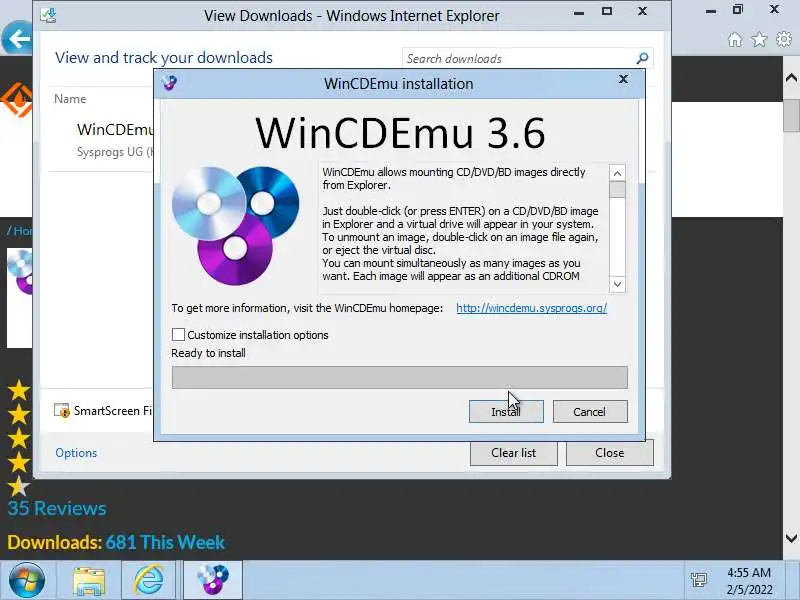The image size is (800, 600).
Task: Check Customize installation options checkbox
Action: [178, 335]
